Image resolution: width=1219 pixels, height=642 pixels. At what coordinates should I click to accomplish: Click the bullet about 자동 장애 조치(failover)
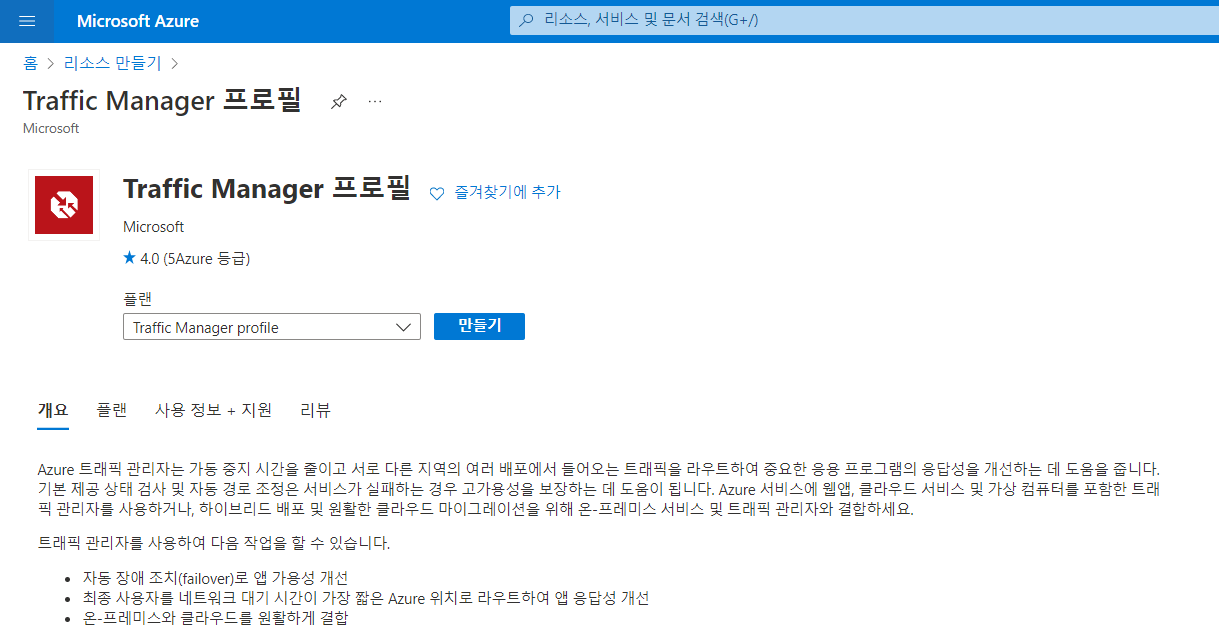[215, 578]
